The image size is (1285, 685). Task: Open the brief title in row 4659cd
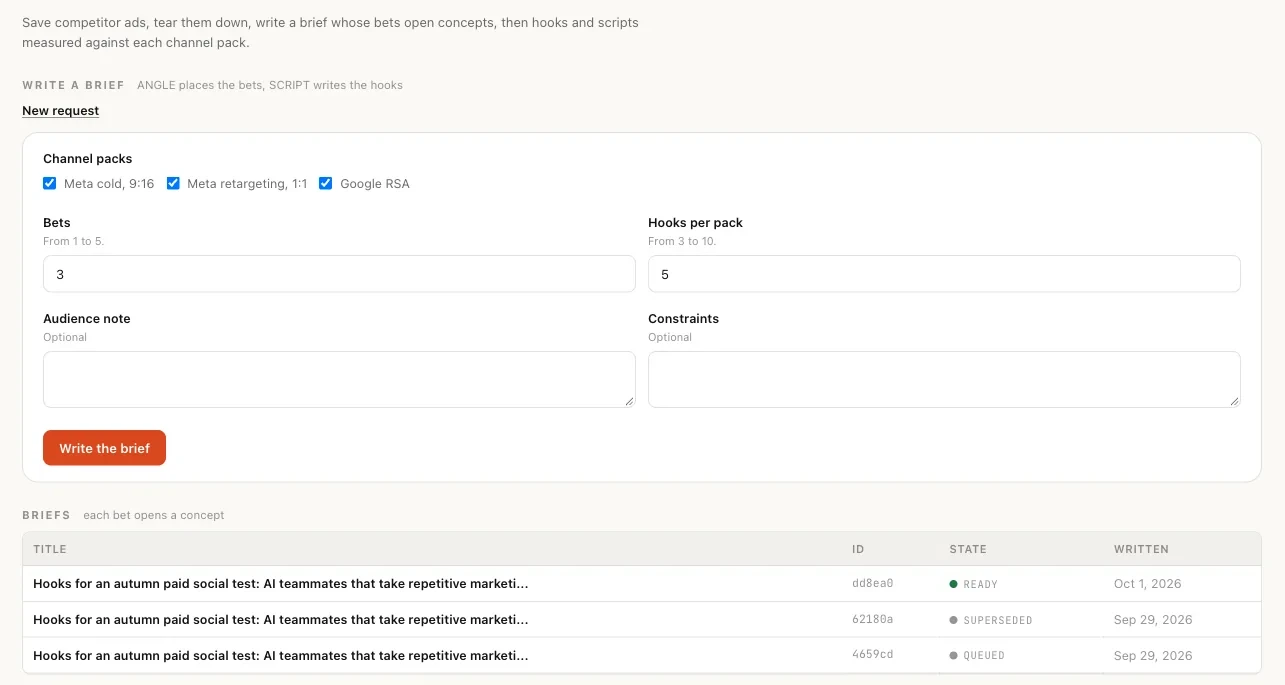click(x=280, y=656)
